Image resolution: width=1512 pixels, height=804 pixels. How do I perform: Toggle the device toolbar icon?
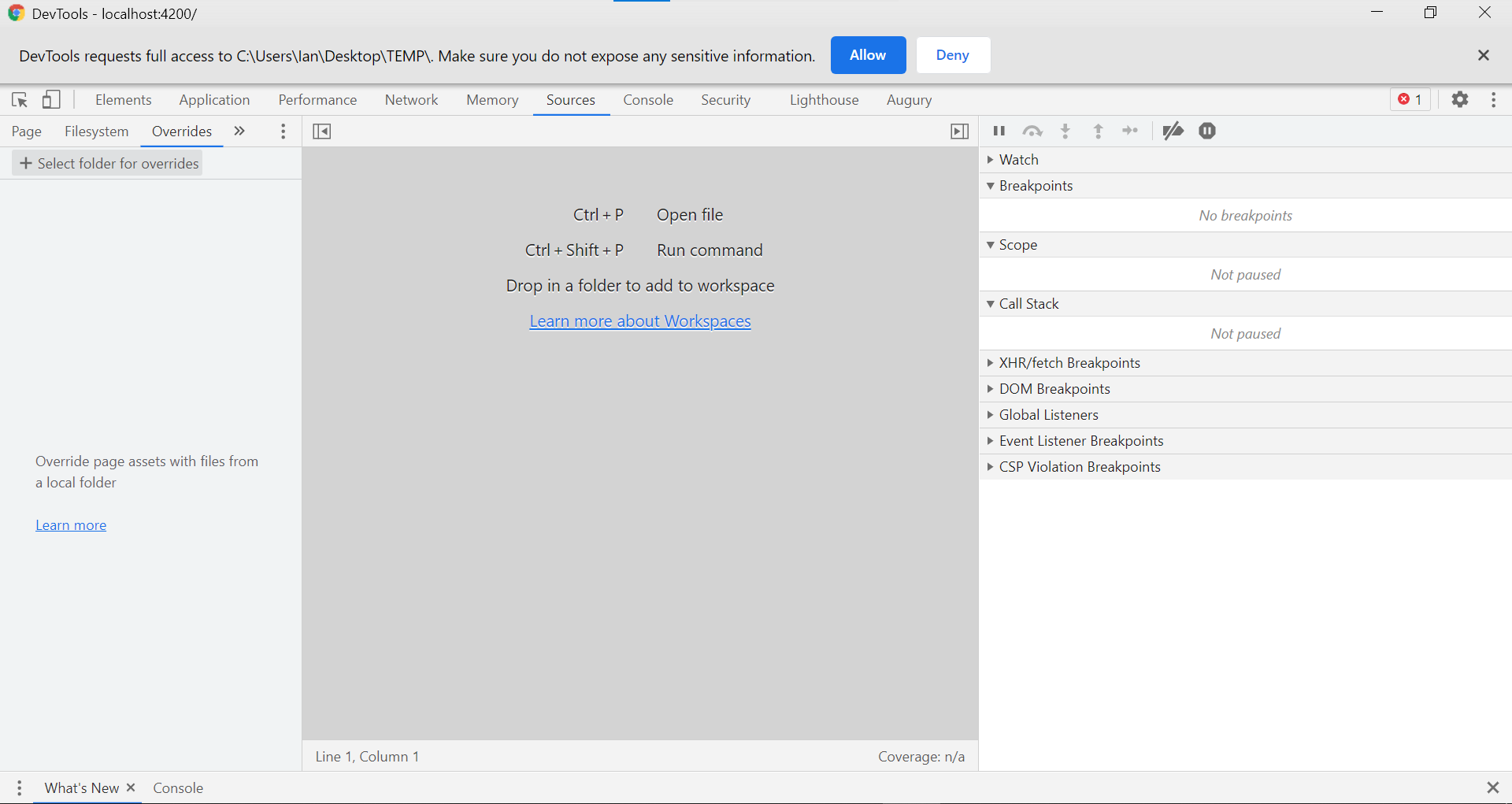point(51,100)
